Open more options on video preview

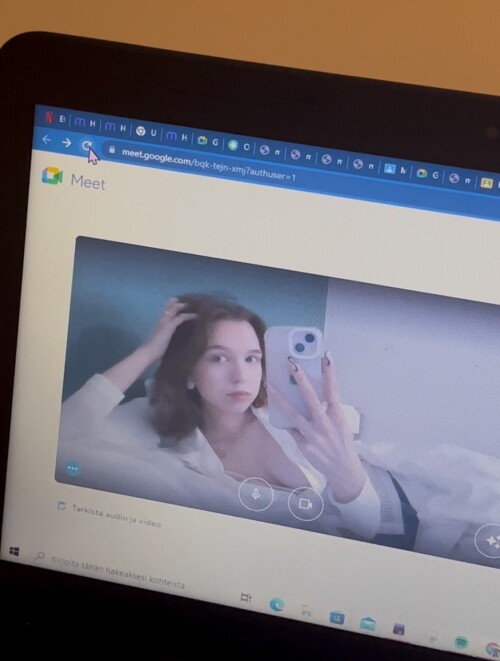coord(73,468)
